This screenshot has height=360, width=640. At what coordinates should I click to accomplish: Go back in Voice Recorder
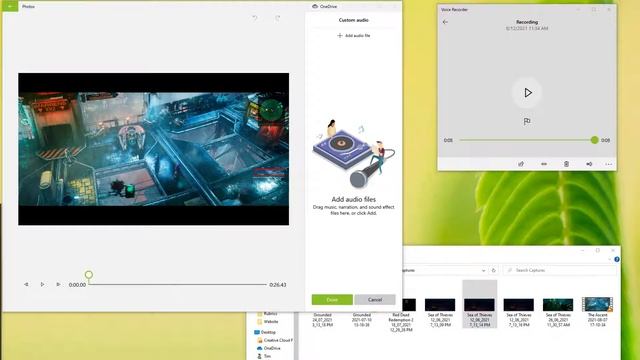point(445,22)
